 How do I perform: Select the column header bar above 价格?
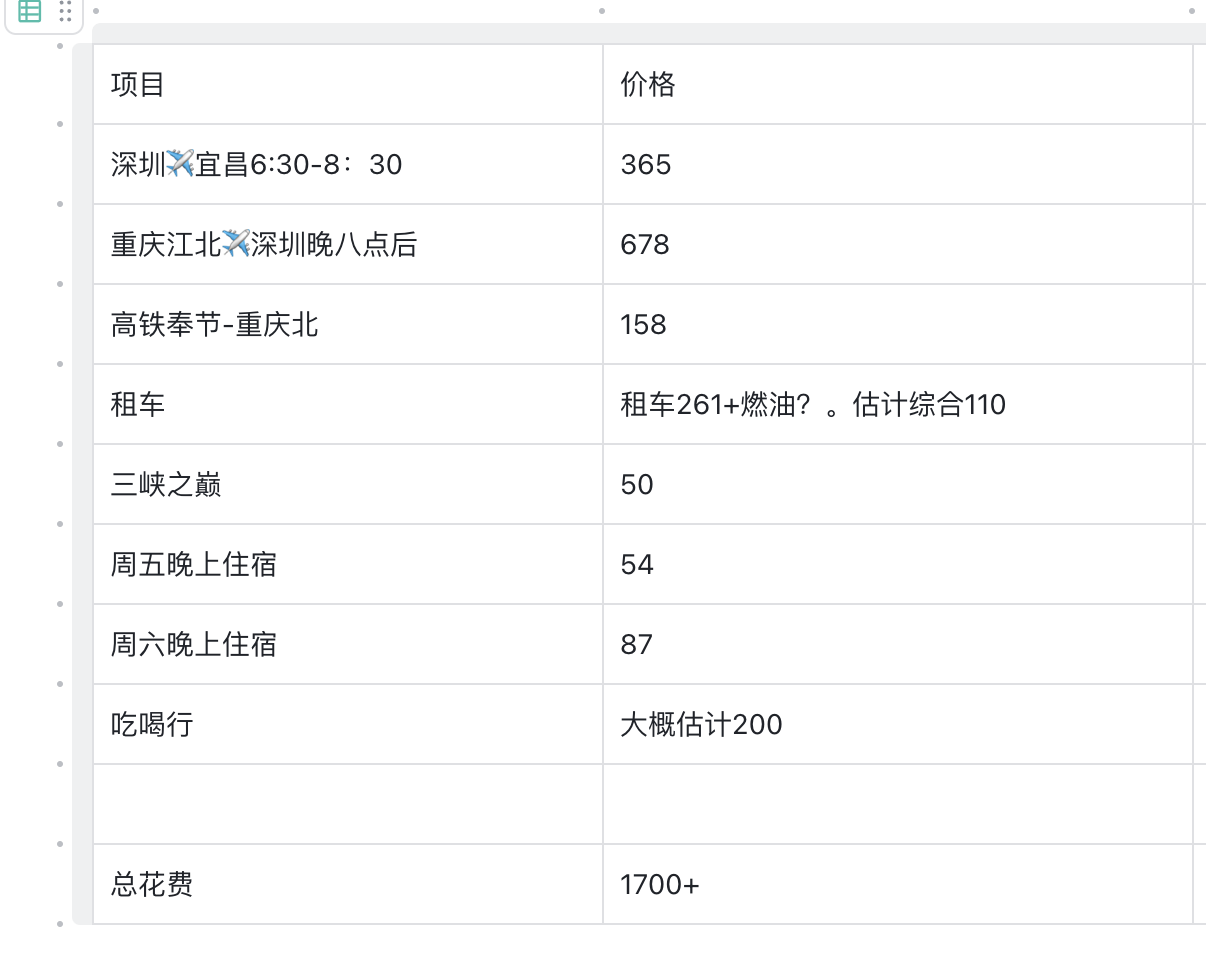(897, 34)
